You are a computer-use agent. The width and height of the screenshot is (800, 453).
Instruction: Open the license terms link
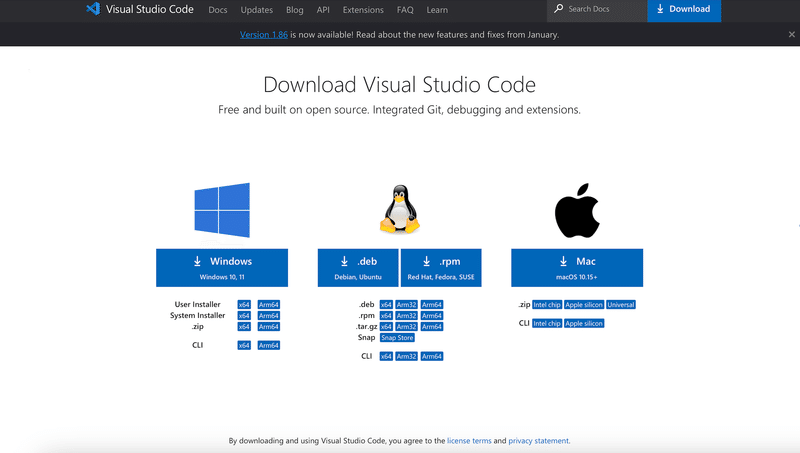point(469,441)
